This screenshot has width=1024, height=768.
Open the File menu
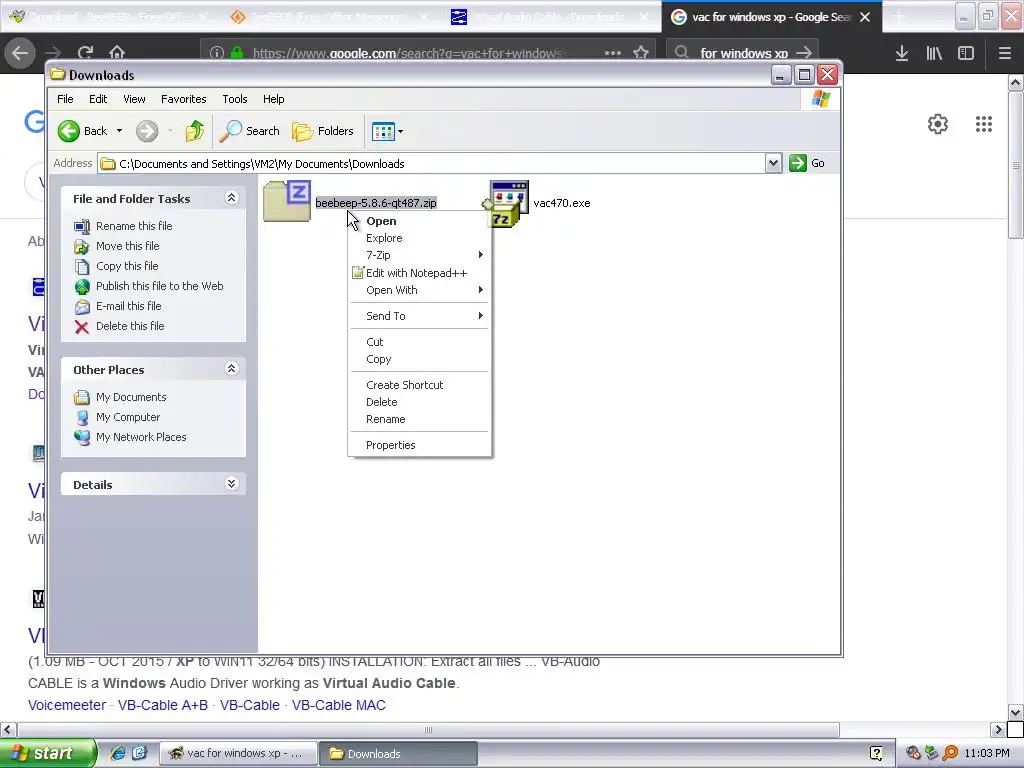point(65,99)
